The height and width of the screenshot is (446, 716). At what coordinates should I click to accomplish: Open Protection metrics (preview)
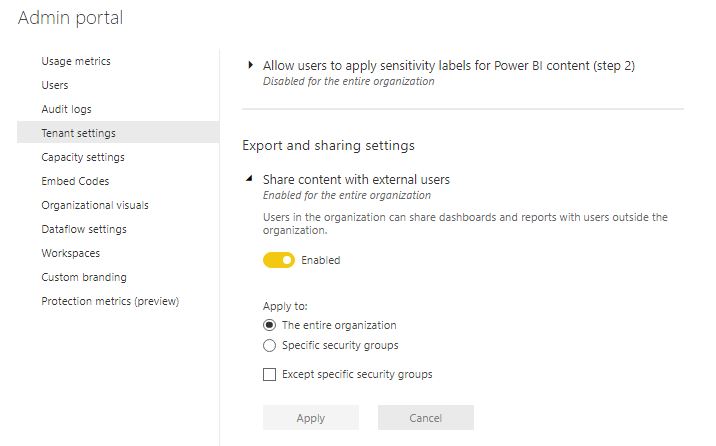(110, 301)
